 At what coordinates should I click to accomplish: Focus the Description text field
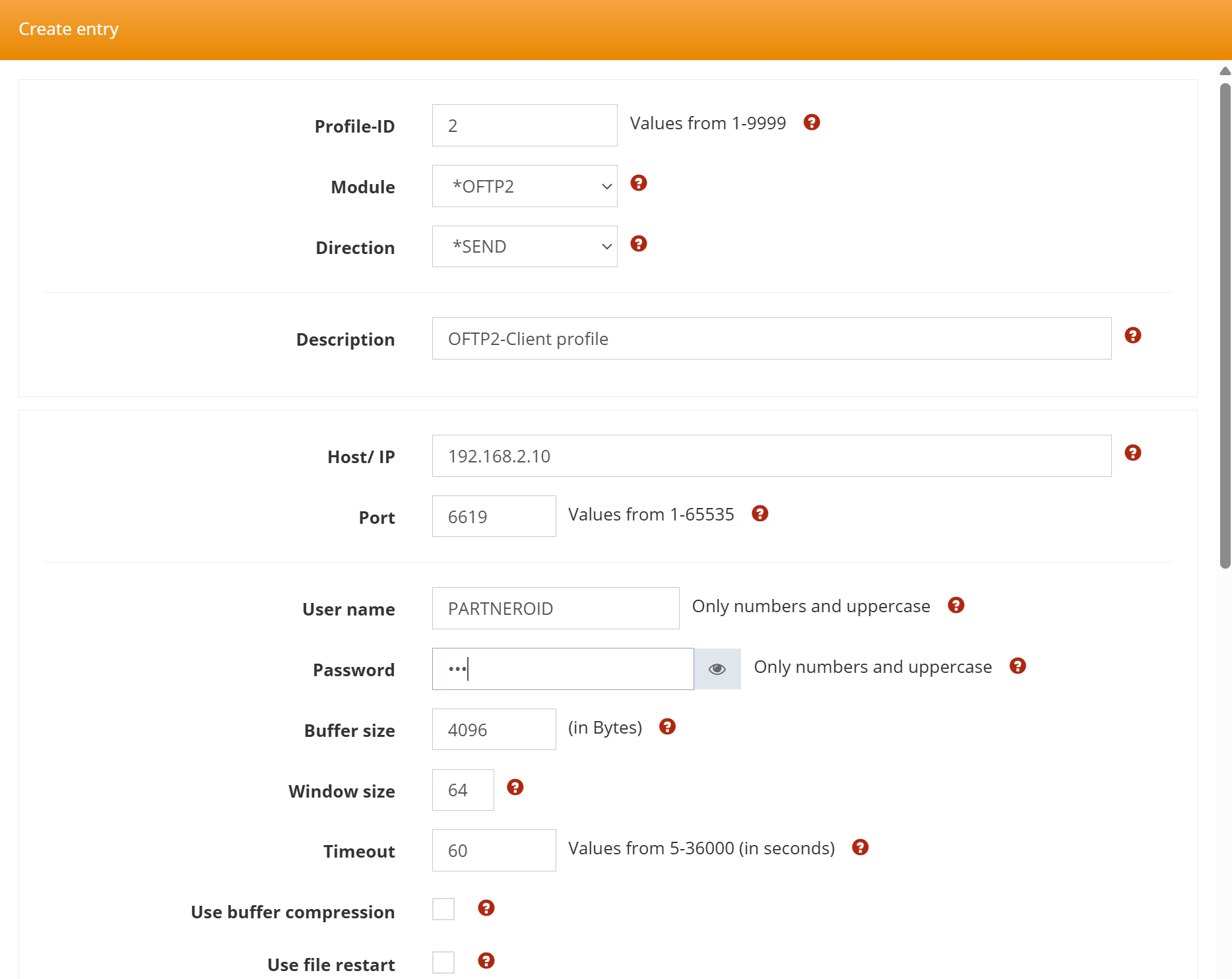(771, 338)
